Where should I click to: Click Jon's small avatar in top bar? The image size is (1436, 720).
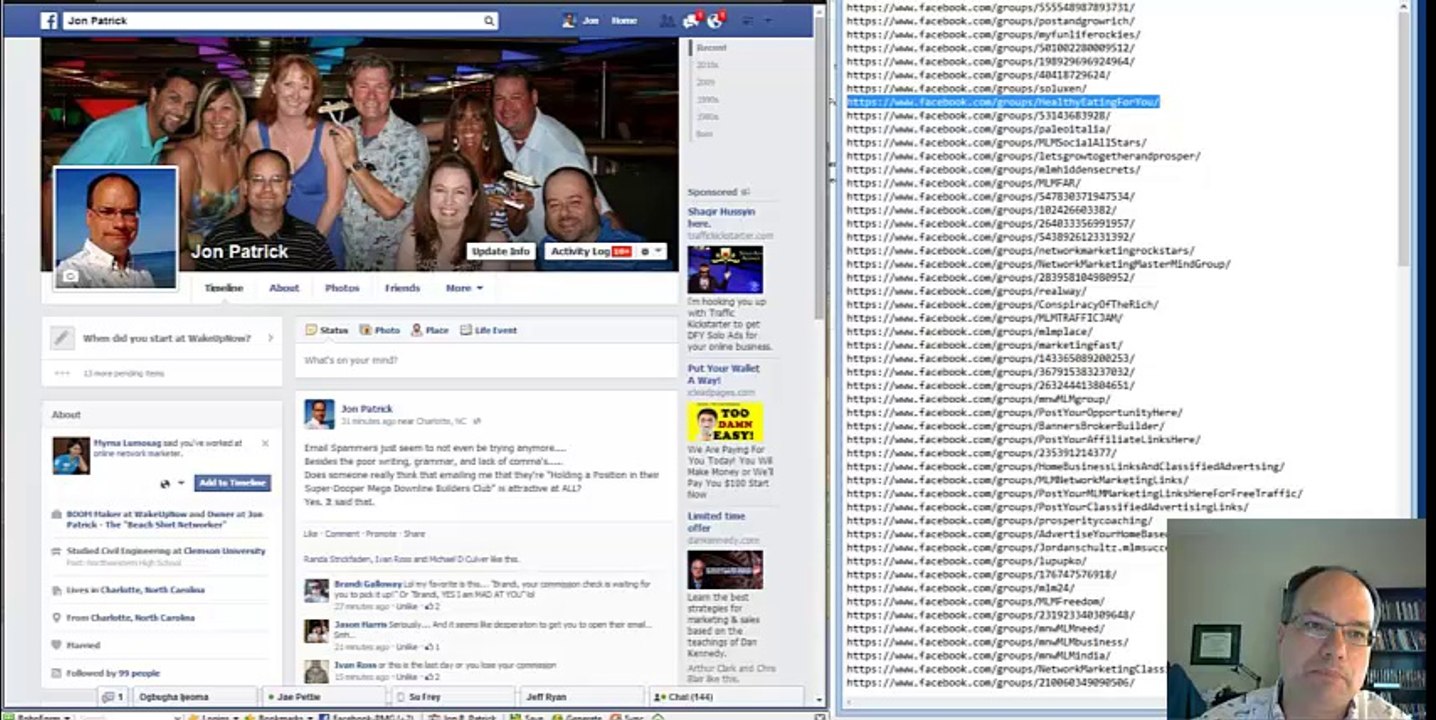pyautogui.click(x=569, y=20)
